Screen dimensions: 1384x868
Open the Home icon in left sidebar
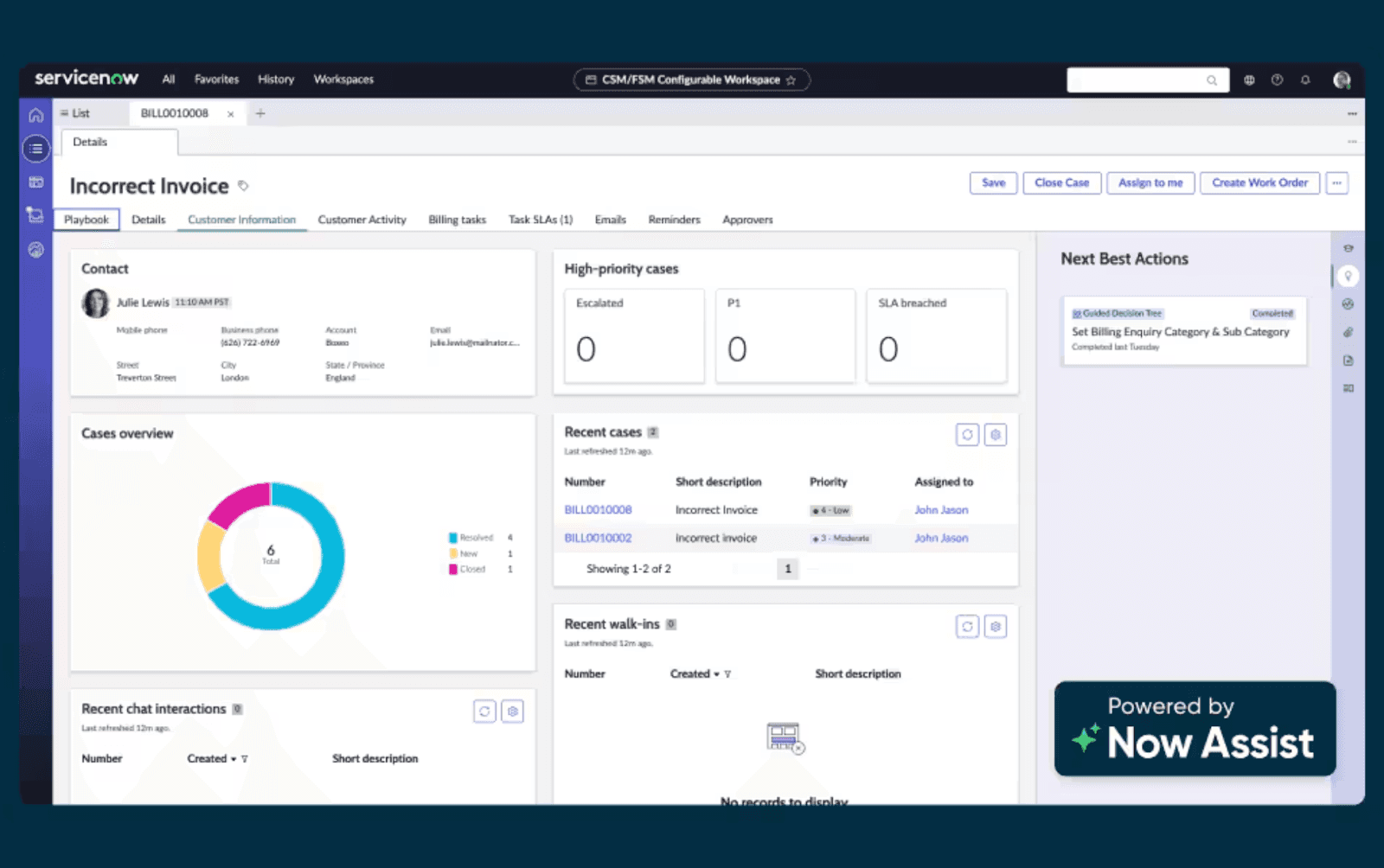[x=35, y=115]
